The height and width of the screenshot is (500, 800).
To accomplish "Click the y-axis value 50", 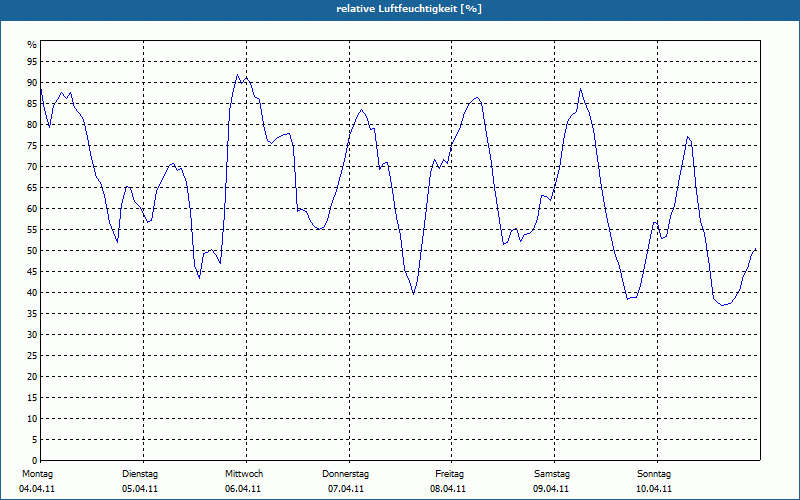I will pos(32,251).
